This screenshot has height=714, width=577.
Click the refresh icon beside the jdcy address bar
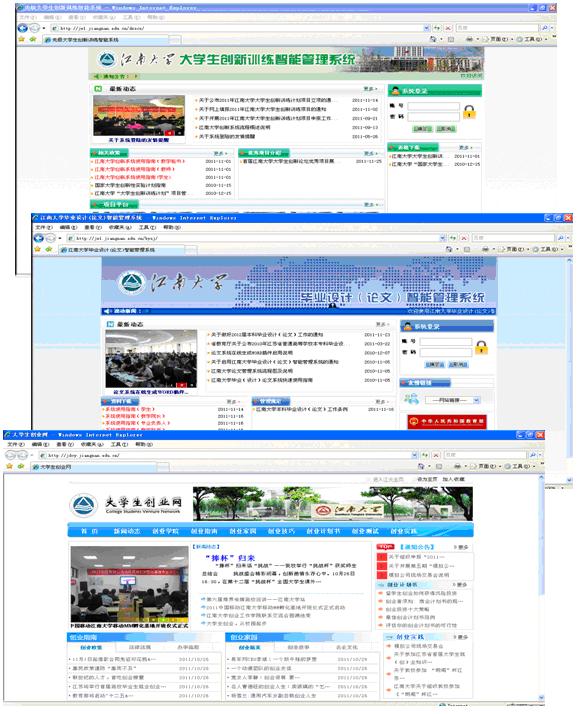(424, 455)
